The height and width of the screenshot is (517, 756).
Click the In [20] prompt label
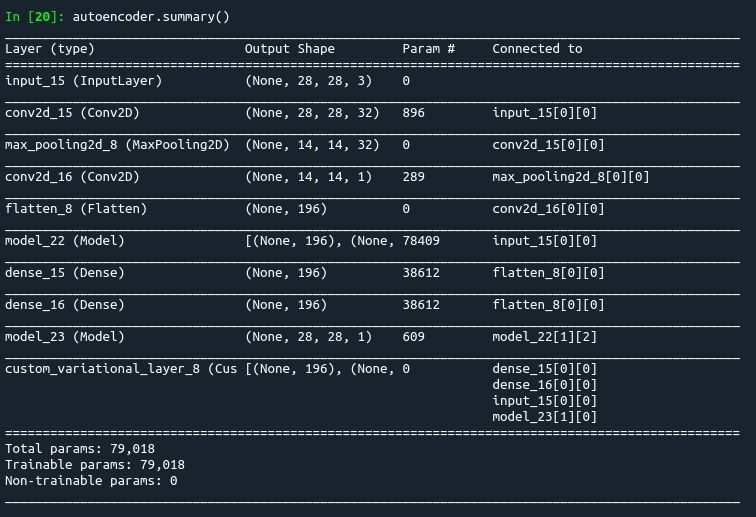pyautogui.click(x=35, y=17)
